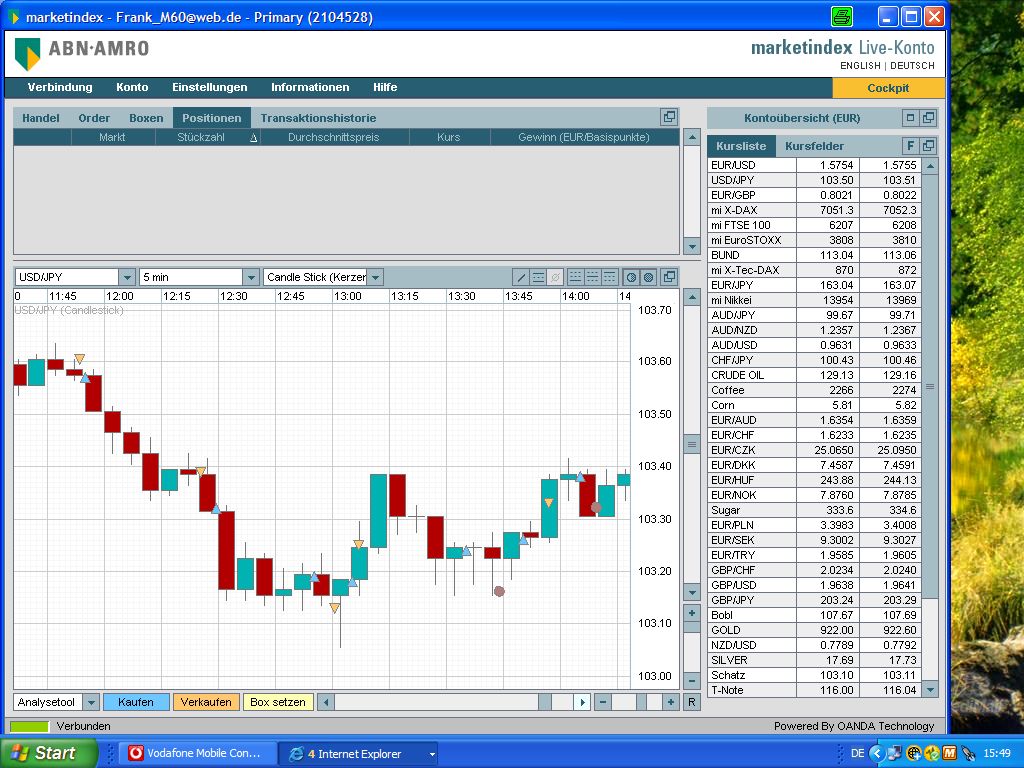The width and height of the screenshot is (1024, 768).
Task: Expand the Kontoübersicht panel
Action: tap(910, 118)
